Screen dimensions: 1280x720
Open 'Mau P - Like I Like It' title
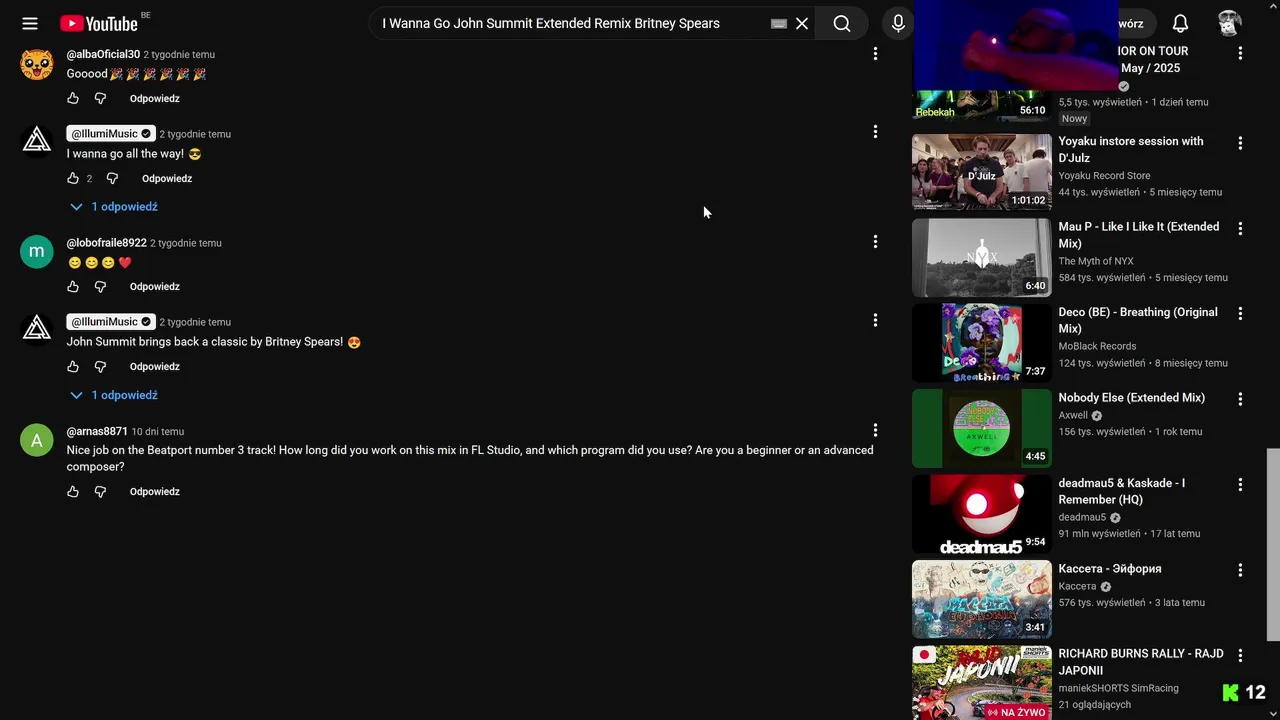(1139, 235)
